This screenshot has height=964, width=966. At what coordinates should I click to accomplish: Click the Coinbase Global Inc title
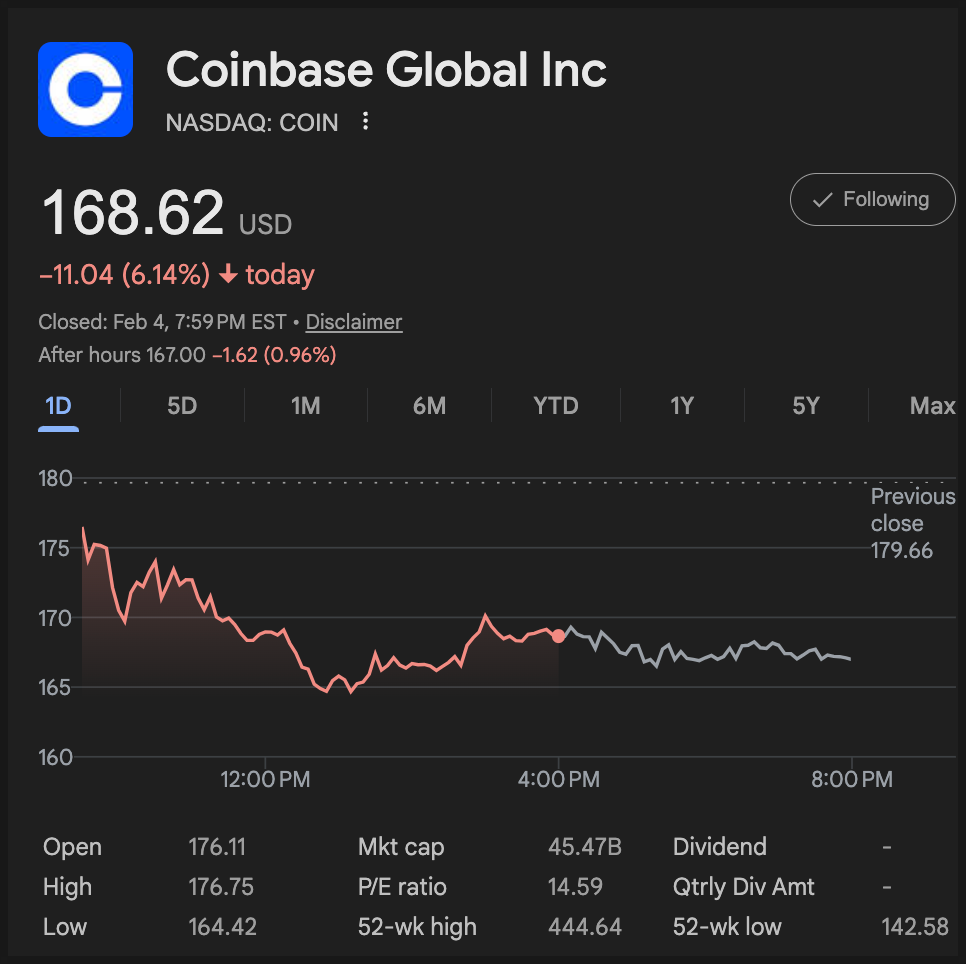point(386,70)
